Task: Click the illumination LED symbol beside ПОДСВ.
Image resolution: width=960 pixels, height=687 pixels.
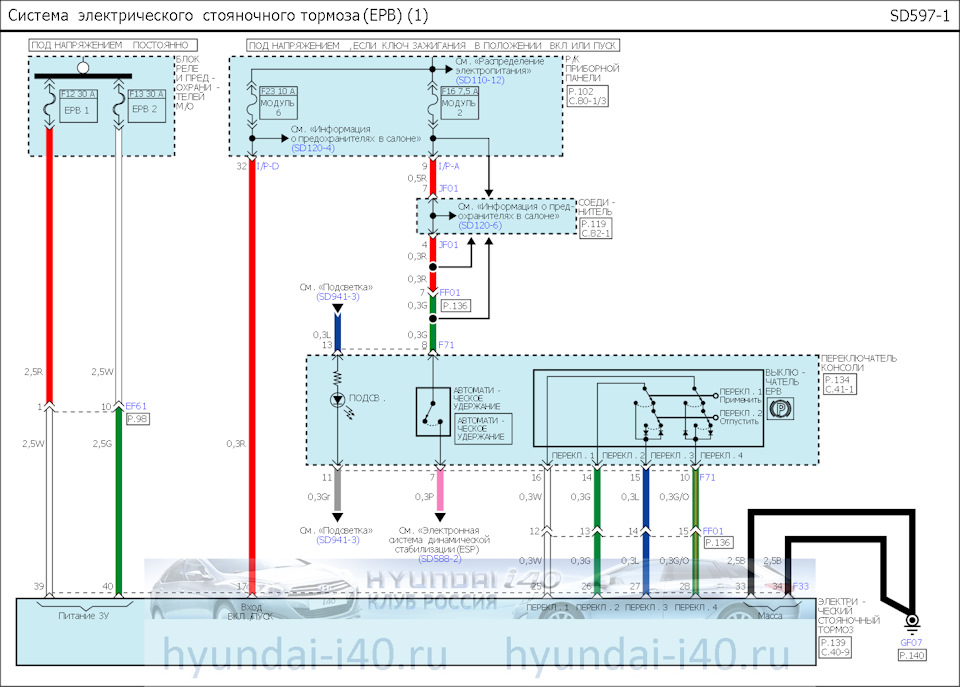Action: [337, 400]
